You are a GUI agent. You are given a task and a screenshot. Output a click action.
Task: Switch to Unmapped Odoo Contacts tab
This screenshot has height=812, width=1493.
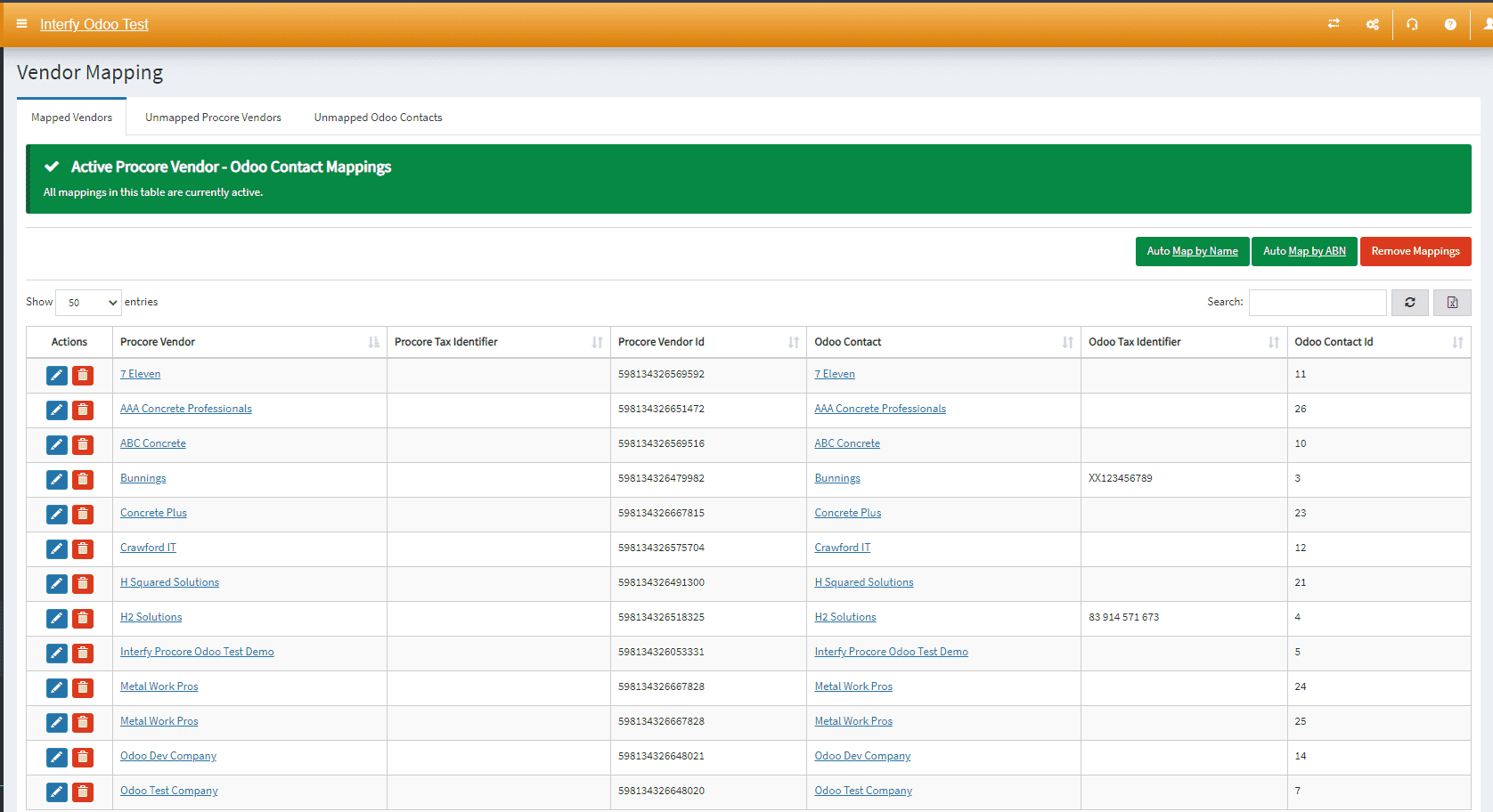(x=378, y=118)
